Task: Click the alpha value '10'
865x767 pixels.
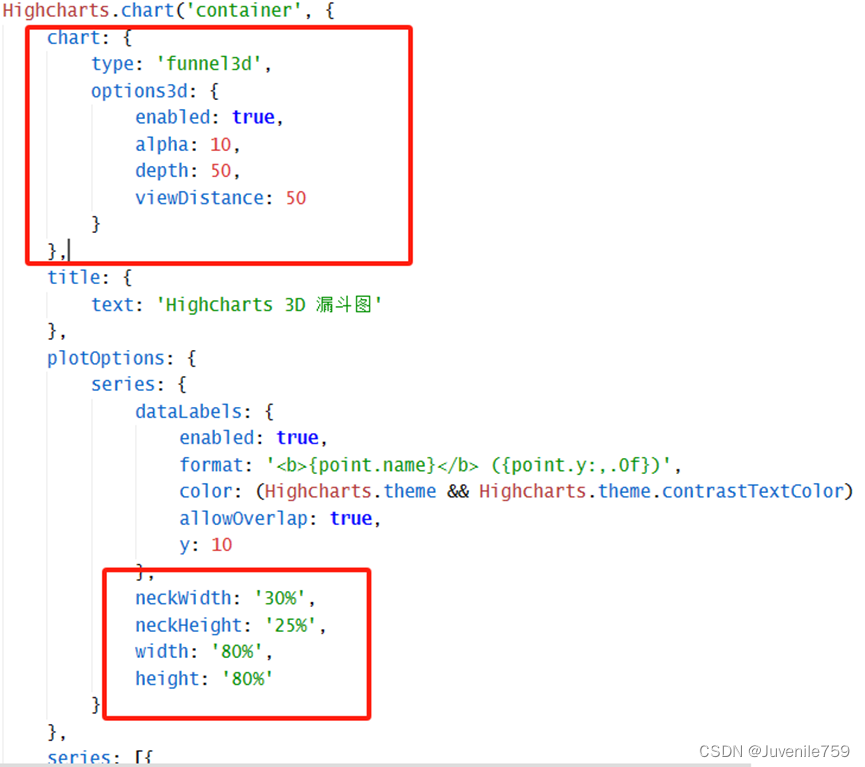Action: [x=221, y=144]
